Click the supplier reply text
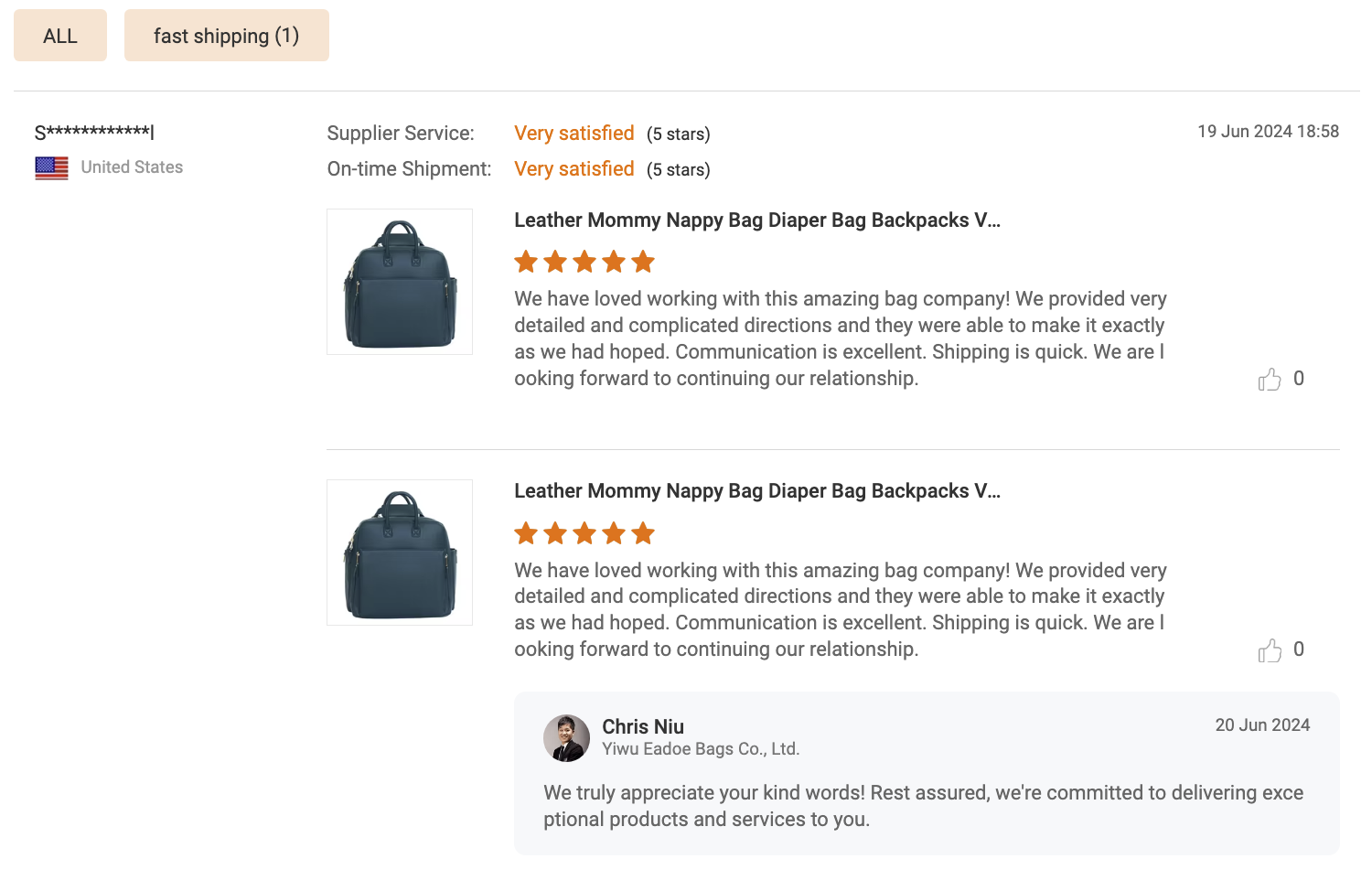 point(922,806)
